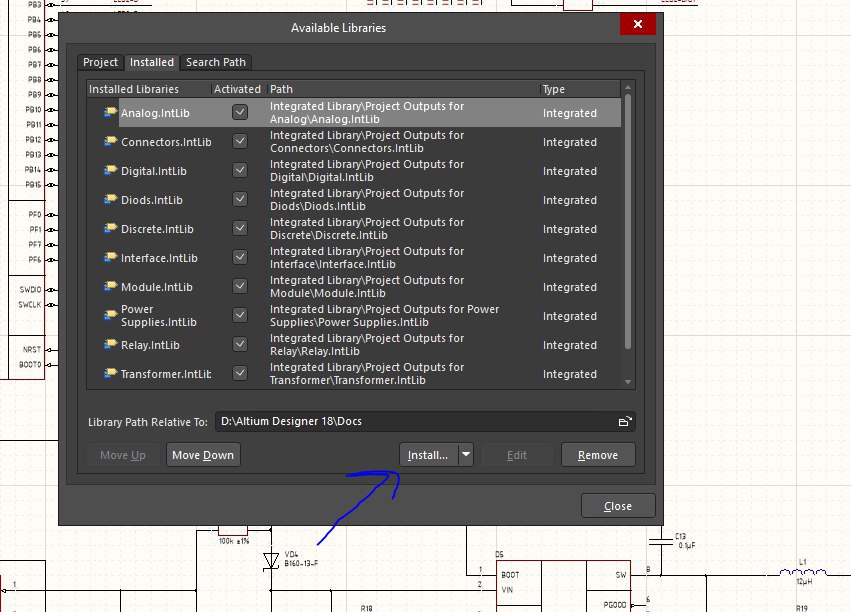The height and width of the screenshot is (612, 851).
Task: Open the Install button dropdown arrow
Action: point(466,455)
